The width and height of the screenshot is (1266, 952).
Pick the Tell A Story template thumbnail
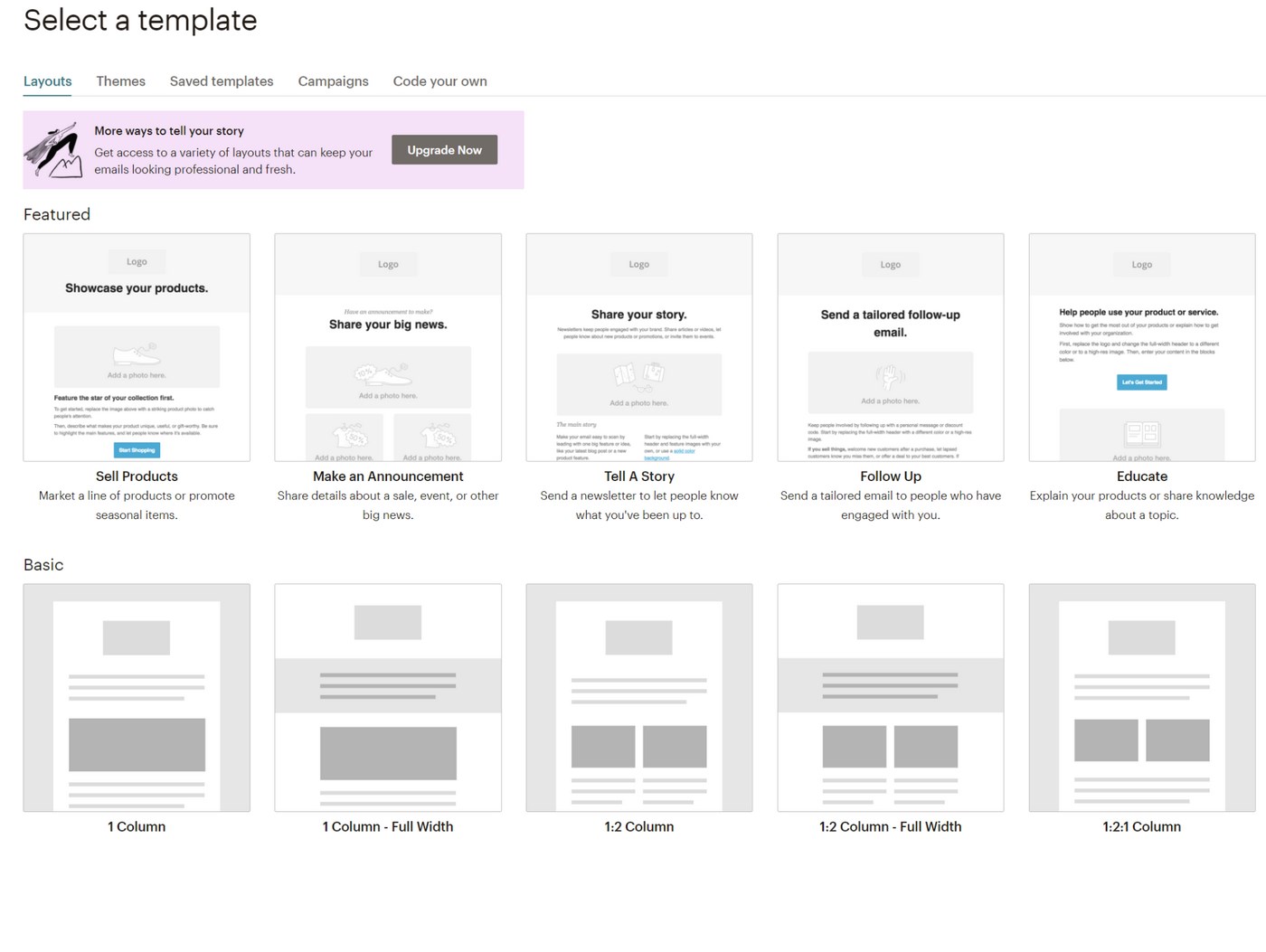pos(639,347)
